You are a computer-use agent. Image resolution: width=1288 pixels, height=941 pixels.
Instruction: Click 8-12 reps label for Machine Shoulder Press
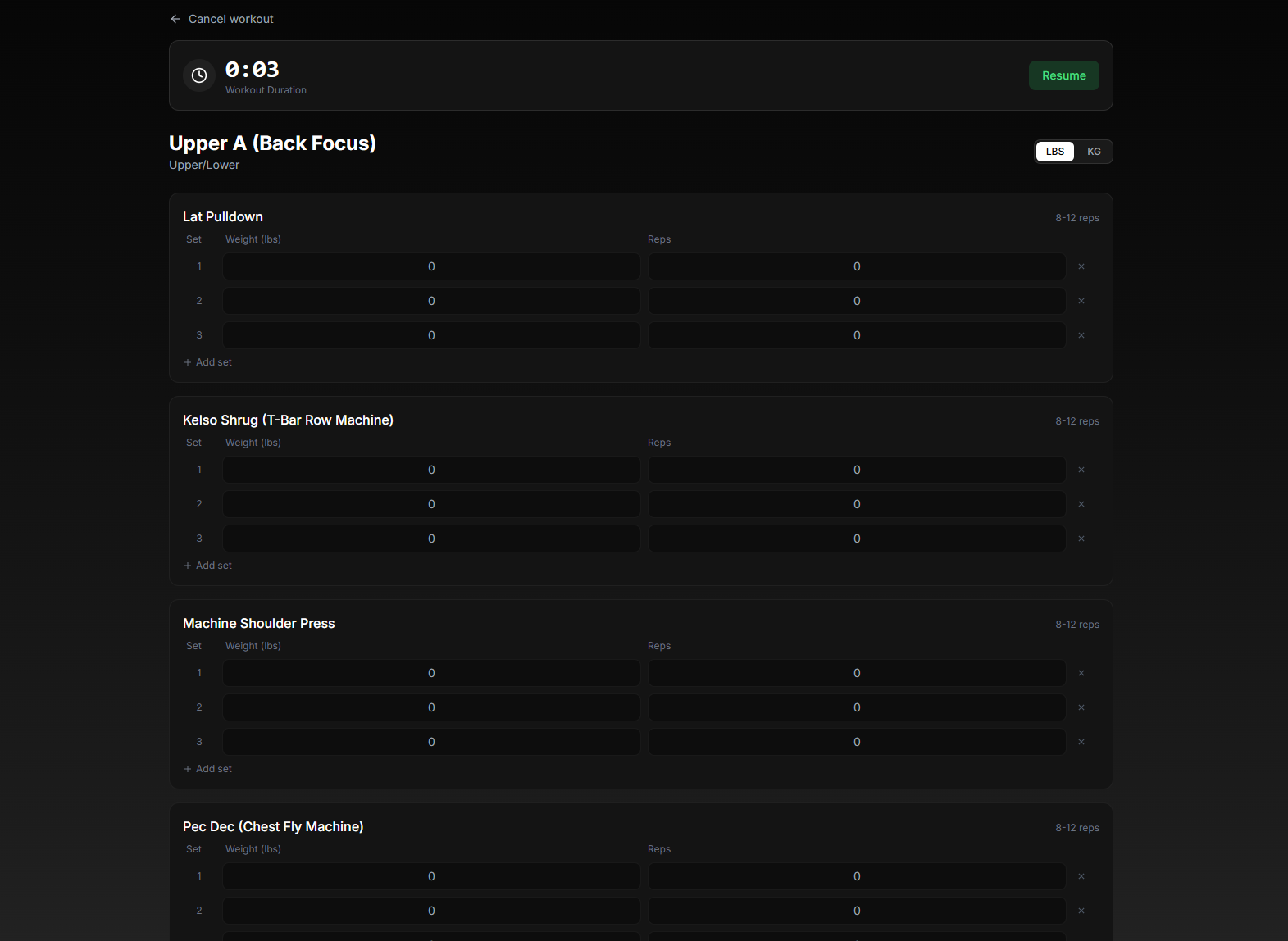(x=1077, y=625)
